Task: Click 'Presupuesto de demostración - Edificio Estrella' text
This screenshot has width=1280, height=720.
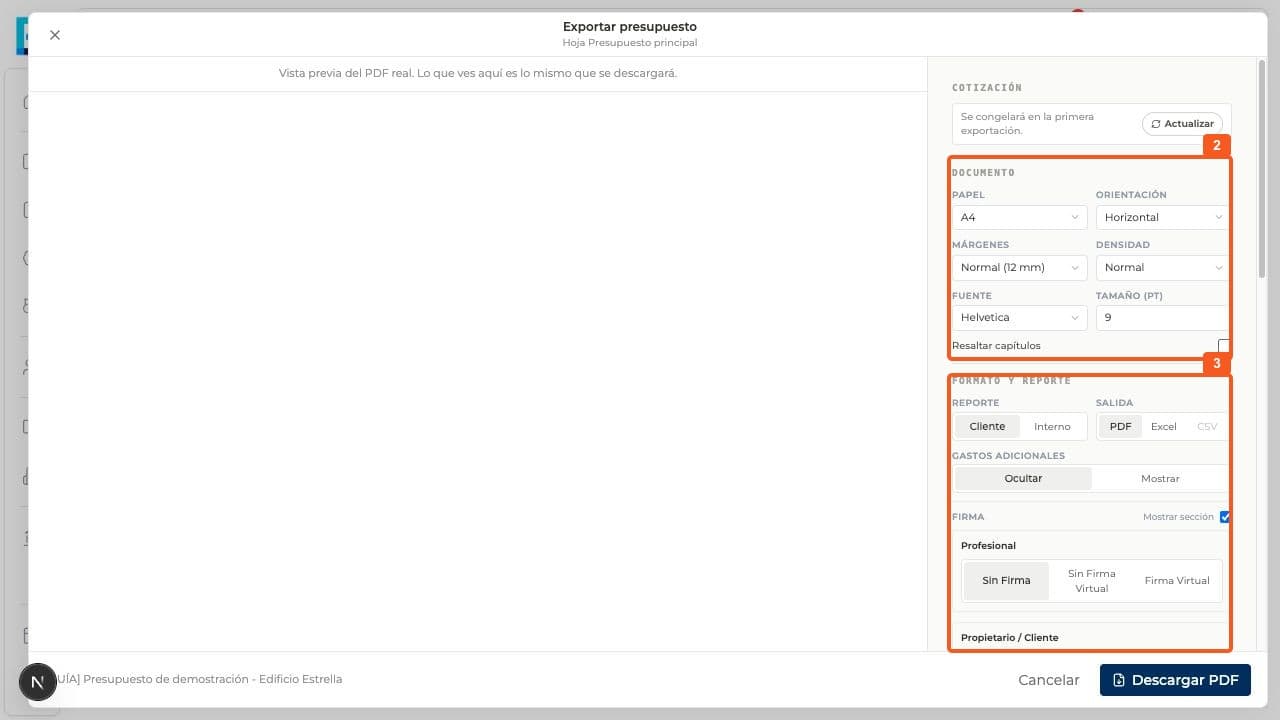Action: click(x=213, y=679)
